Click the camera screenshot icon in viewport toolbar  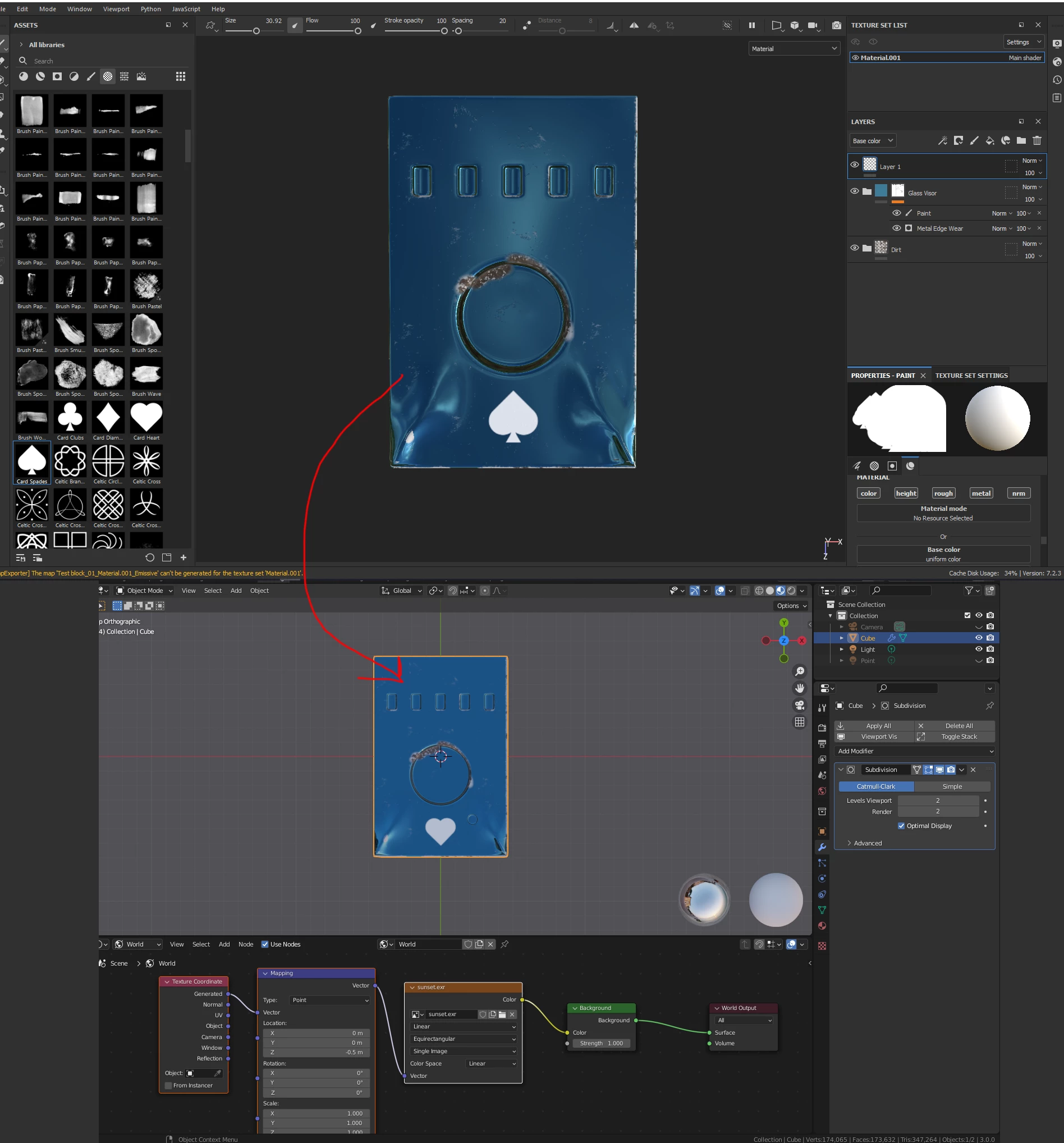tap(836, 25)
